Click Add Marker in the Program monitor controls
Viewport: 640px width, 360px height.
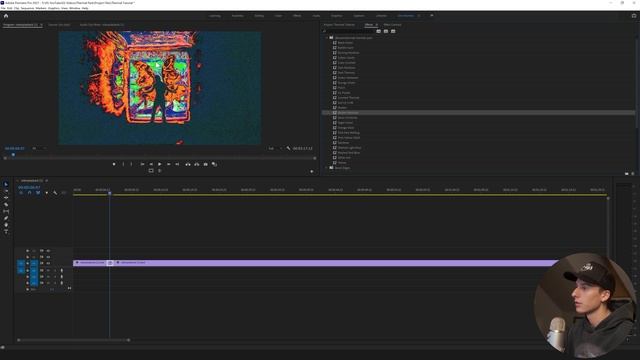point(114,164)
